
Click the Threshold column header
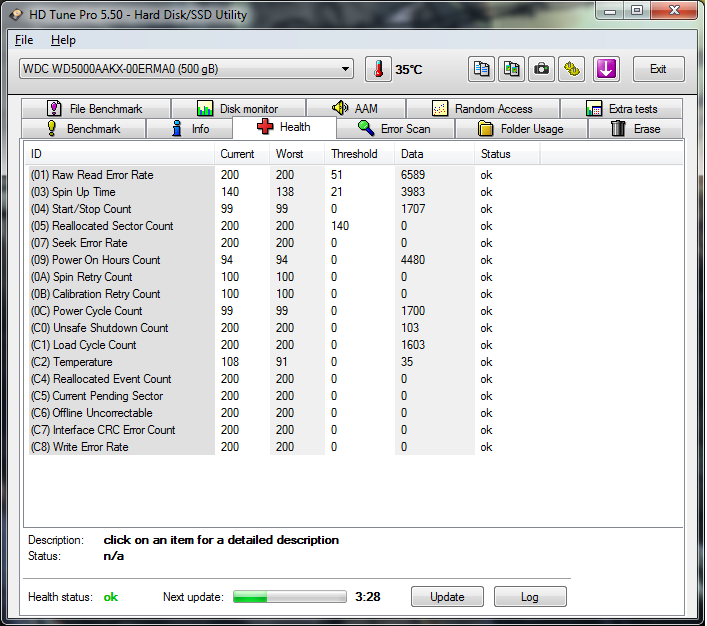point(360,154)
